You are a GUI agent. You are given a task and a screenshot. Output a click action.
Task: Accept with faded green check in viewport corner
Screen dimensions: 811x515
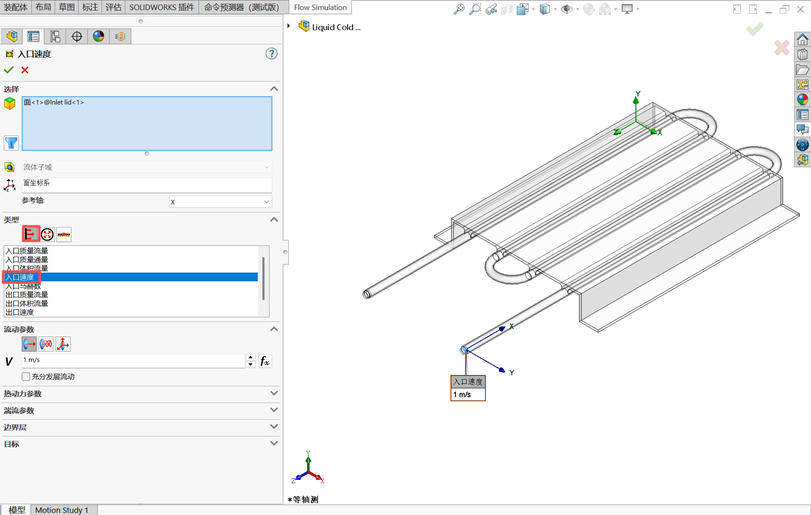click(755, 29)
